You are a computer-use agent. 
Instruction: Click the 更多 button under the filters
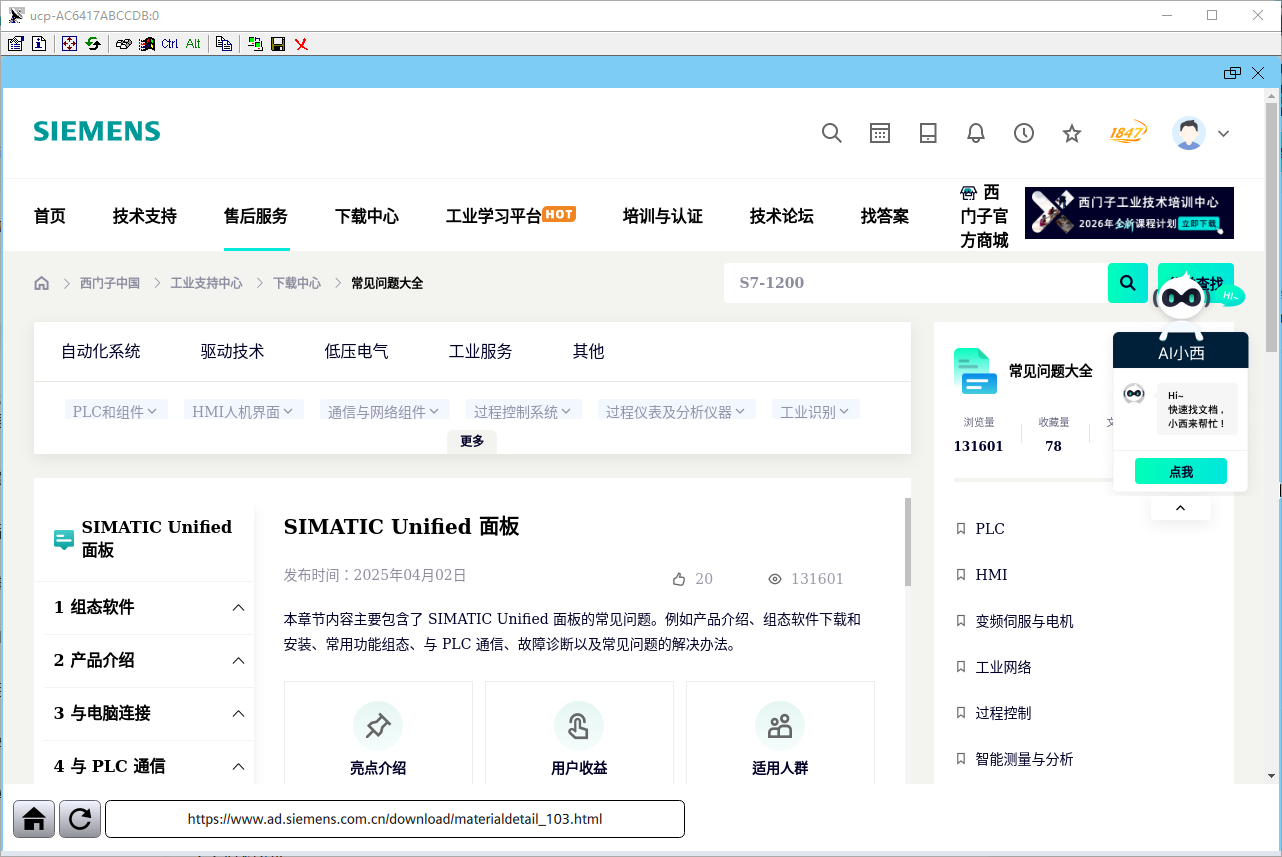472,441
